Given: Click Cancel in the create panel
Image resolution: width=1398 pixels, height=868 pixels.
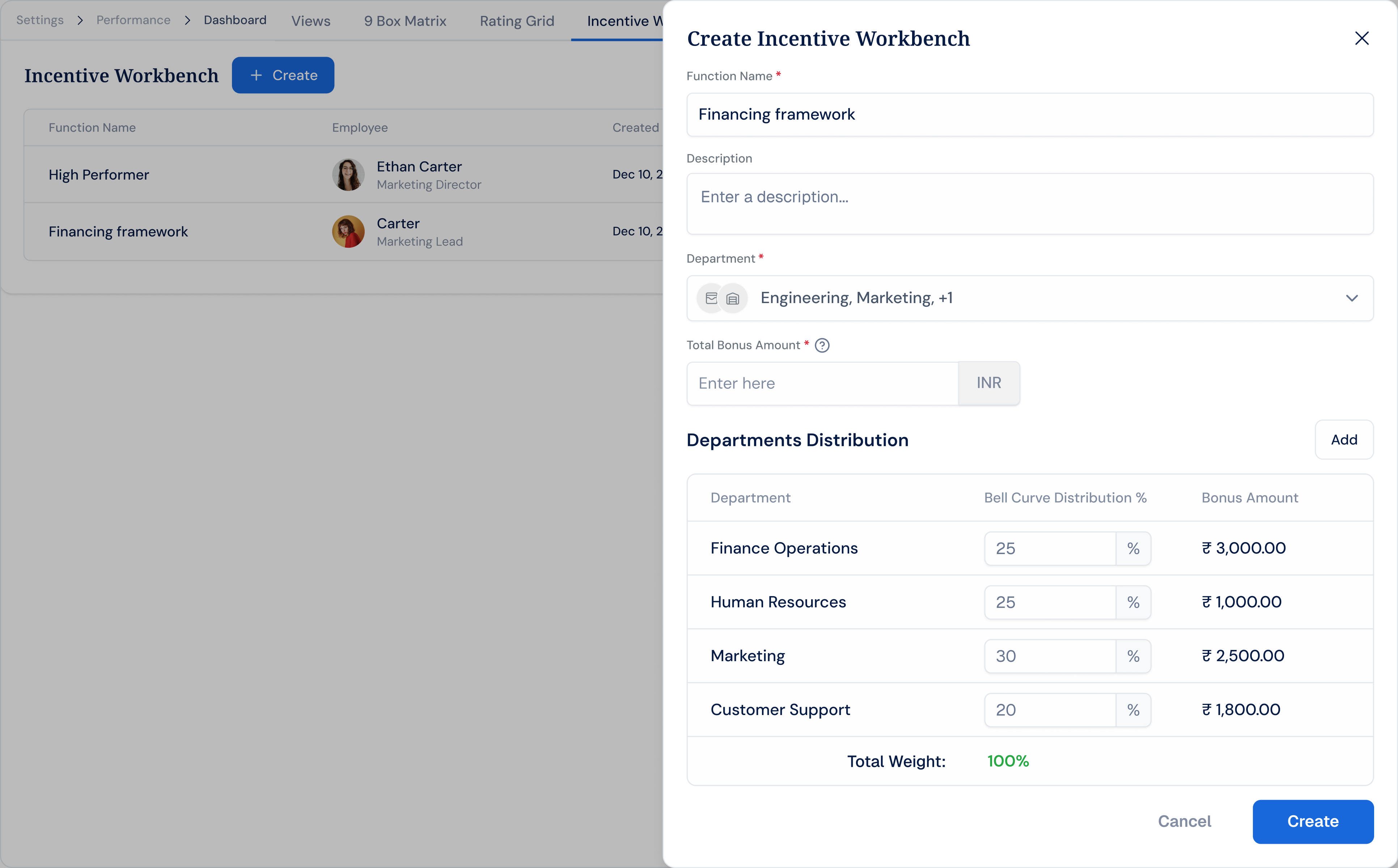Looking at the screenshot, I should click(1184, 821).
